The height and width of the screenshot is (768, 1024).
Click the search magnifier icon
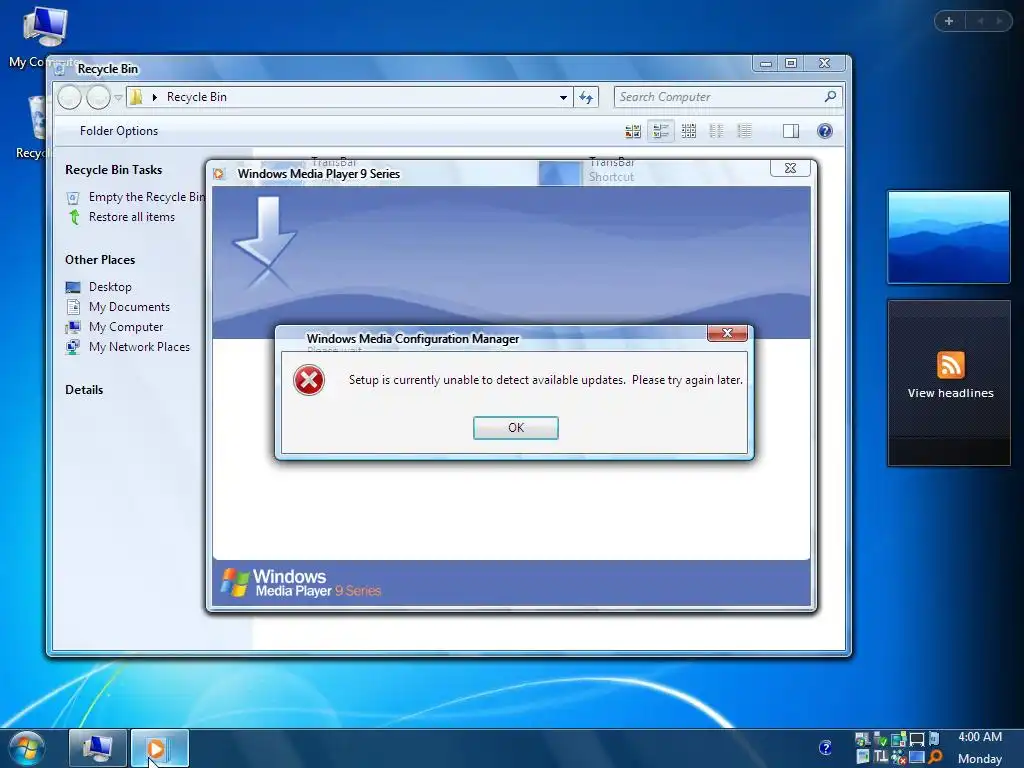pyautogui.click(x=831, y=97)
